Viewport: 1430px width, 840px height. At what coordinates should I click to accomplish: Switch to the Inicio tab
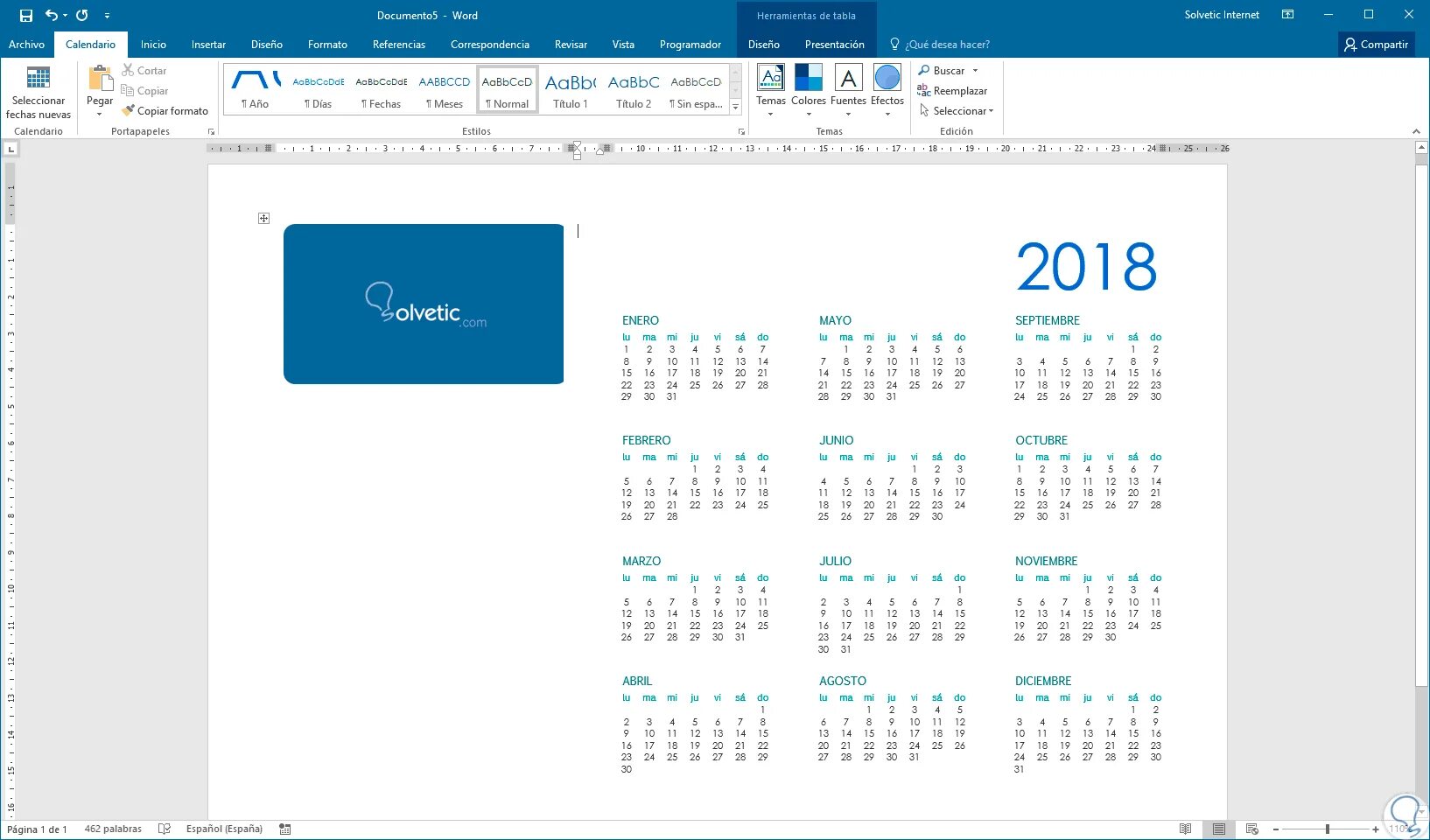[x=153, y=44]
